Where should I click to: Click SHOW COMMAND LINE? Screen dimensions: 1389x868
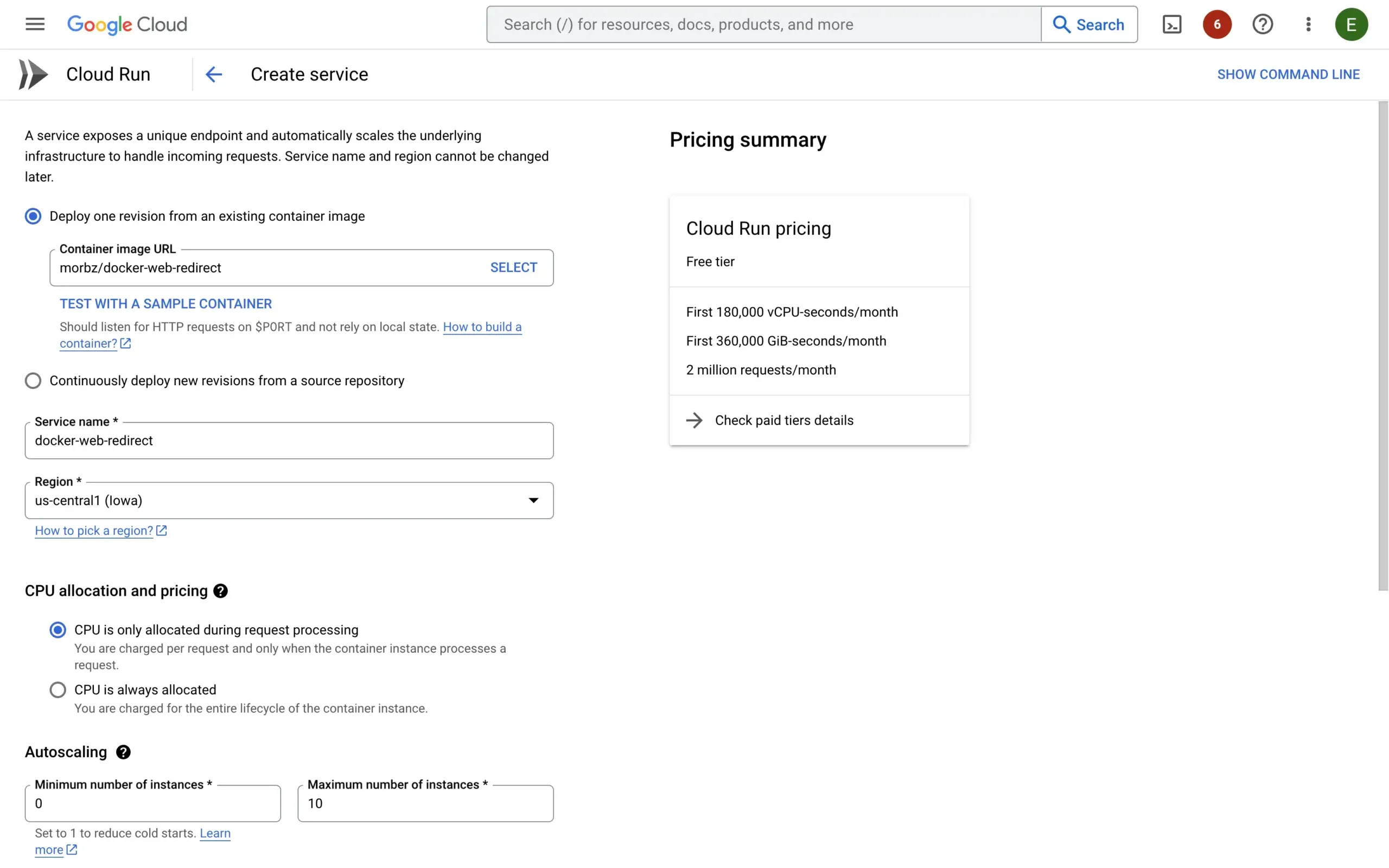coord(1289,73)
